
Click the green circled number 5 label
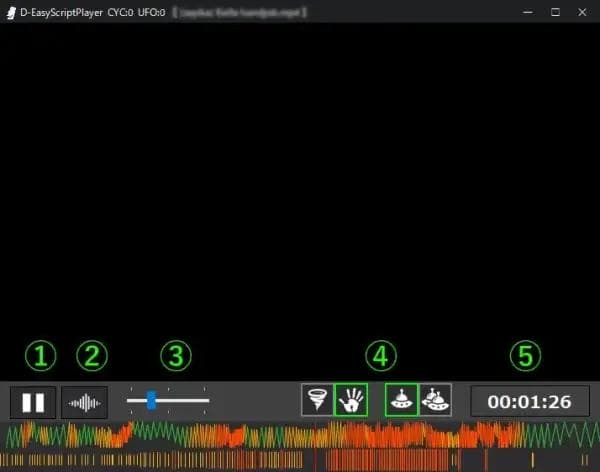click(x=525, y=354)
